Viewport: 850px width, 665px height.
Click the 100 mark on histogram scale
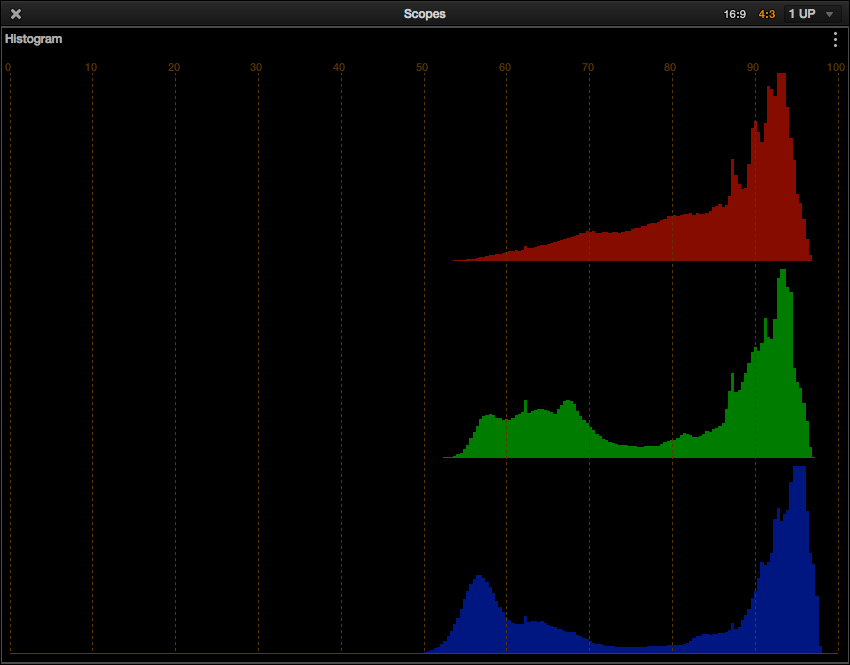[x=834, y=68]
